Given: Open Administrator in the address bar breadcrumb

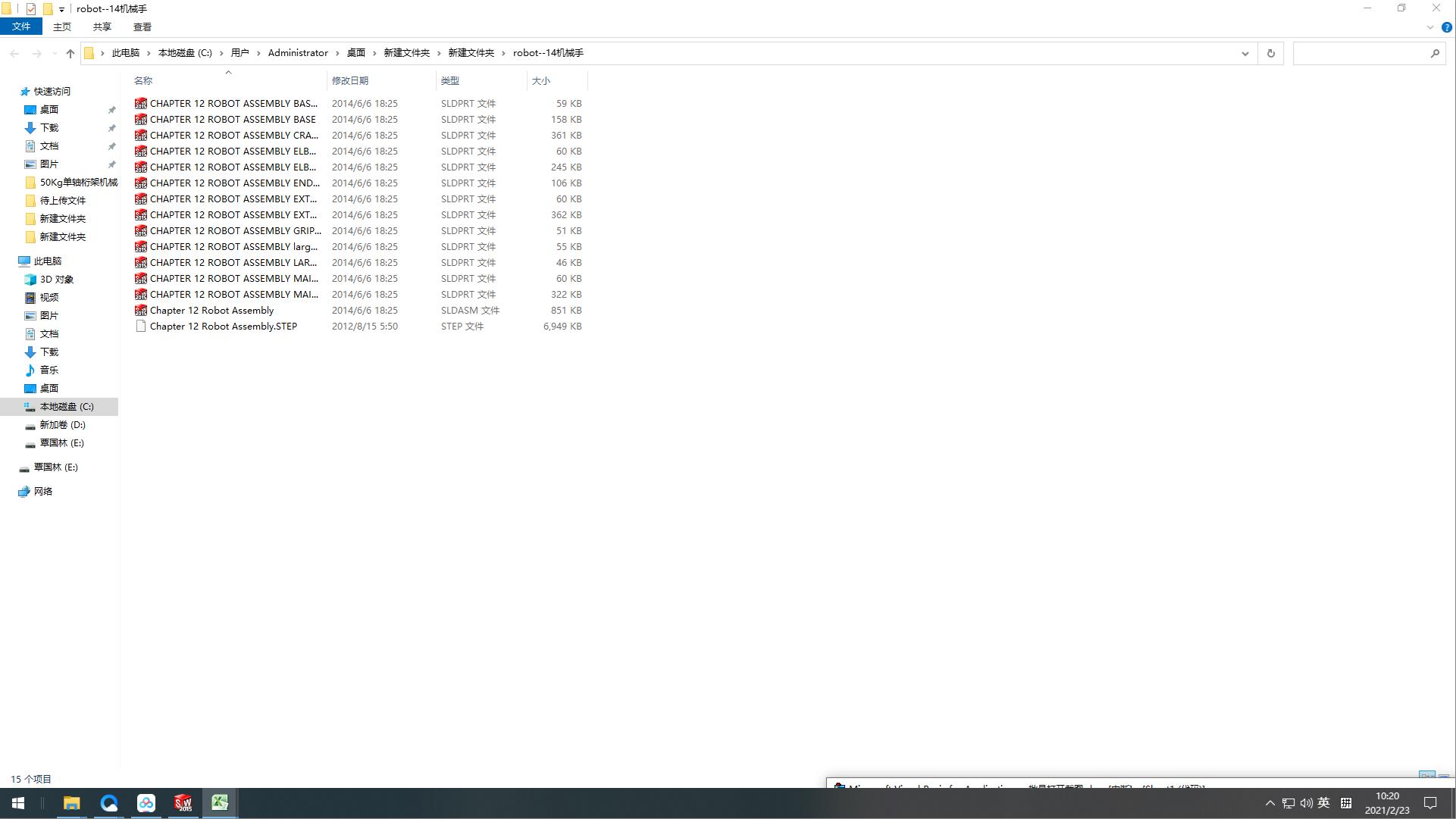Looking at the screenshot, I should pyautogui.click(x=299, y=53).
